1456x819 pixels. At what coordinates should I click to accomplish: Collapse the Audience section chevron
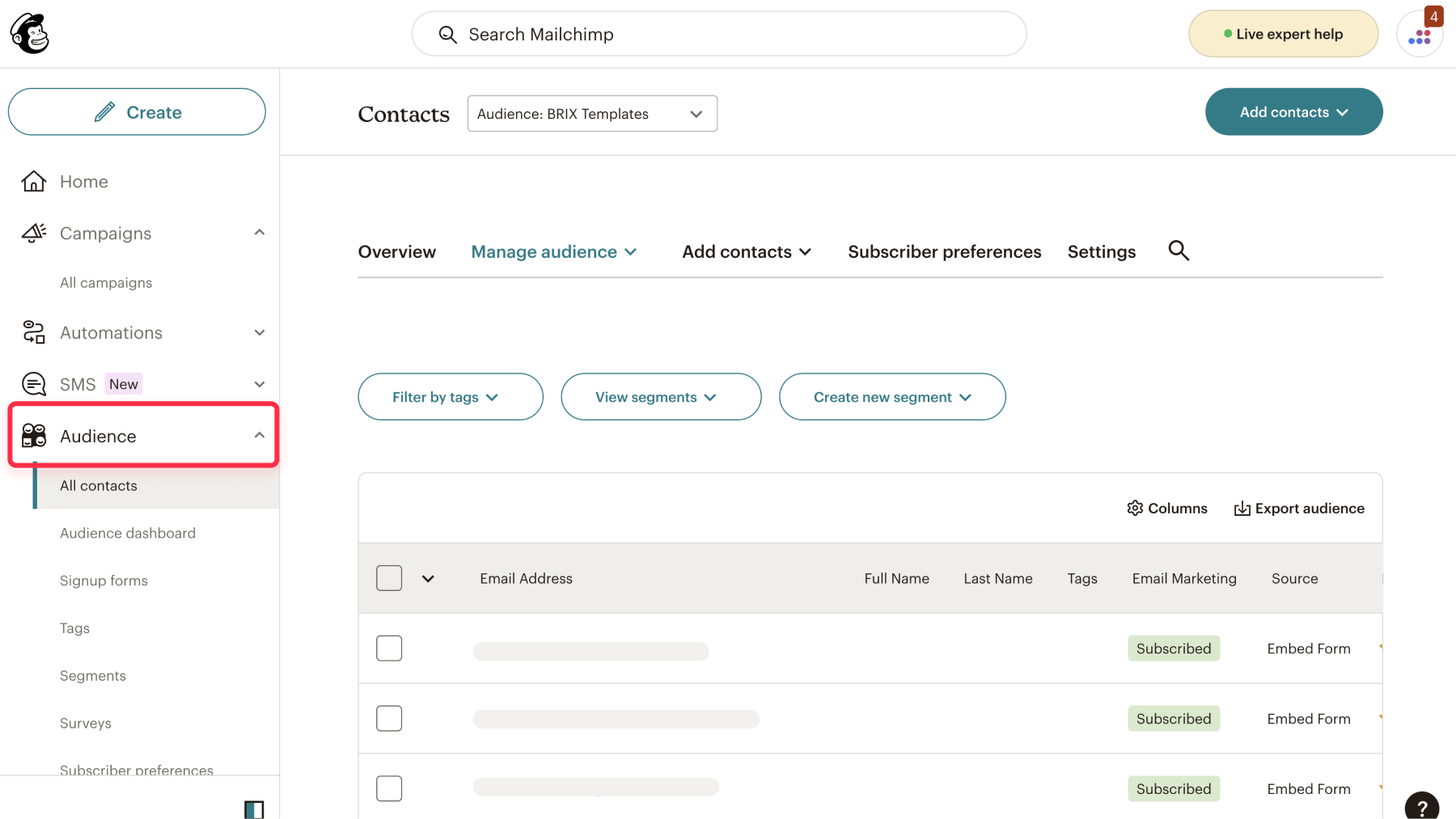(x=260, y=435)
